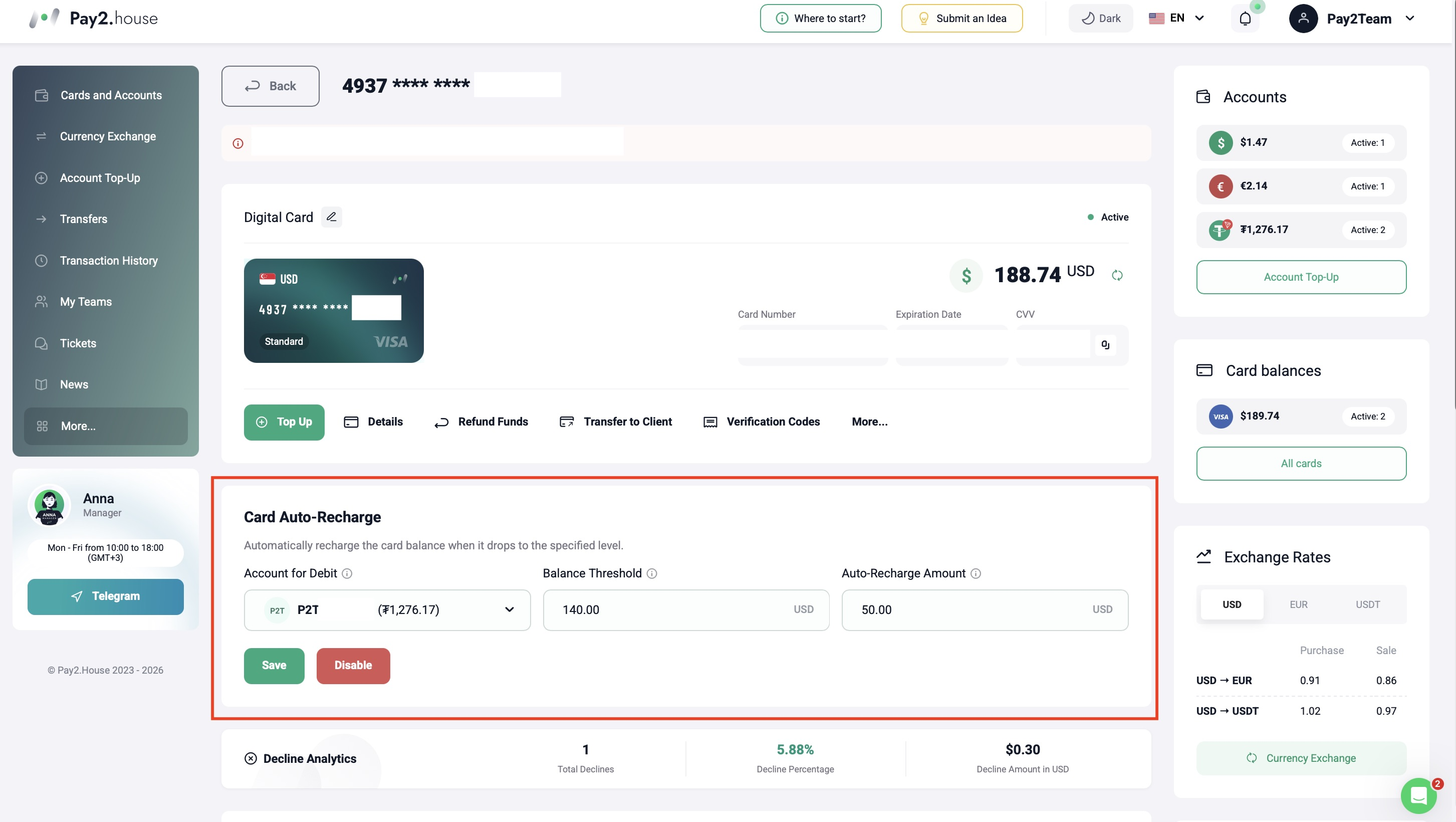The image size is (1456, 822).
Task: Open the Verification Codes action
Action: tap(762, 422)
